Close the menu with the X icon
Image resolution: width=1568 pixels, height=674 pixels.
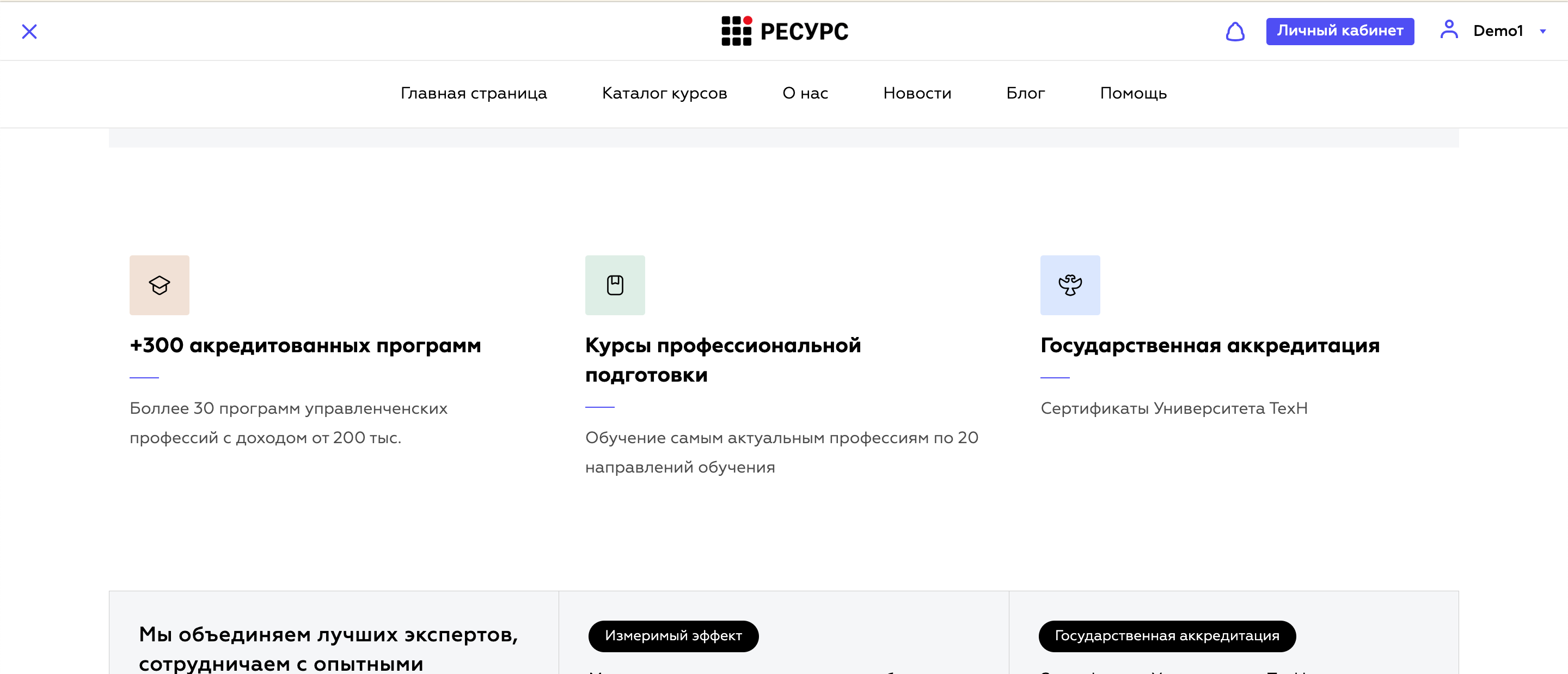[x=29, y=31]
